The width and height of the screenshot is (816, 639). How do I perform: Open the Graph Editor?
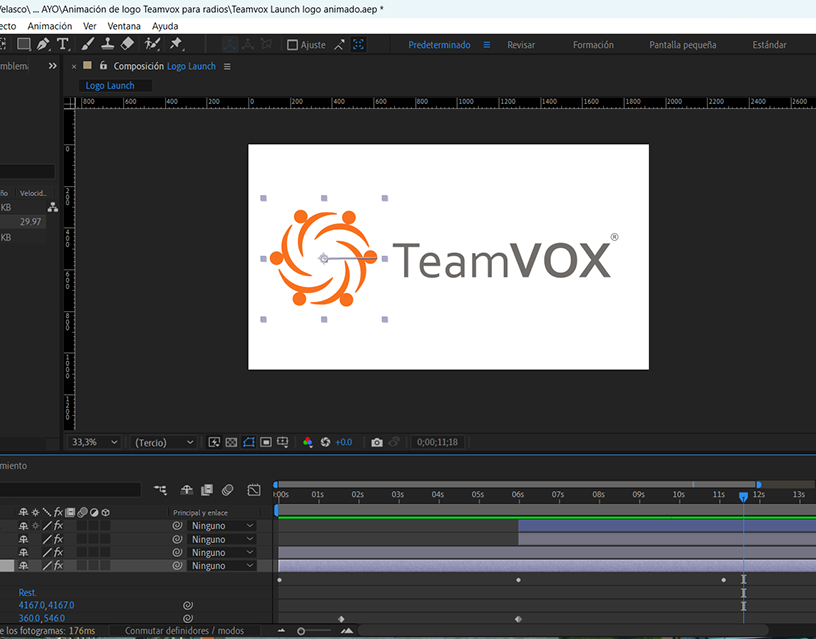point(254,490)
